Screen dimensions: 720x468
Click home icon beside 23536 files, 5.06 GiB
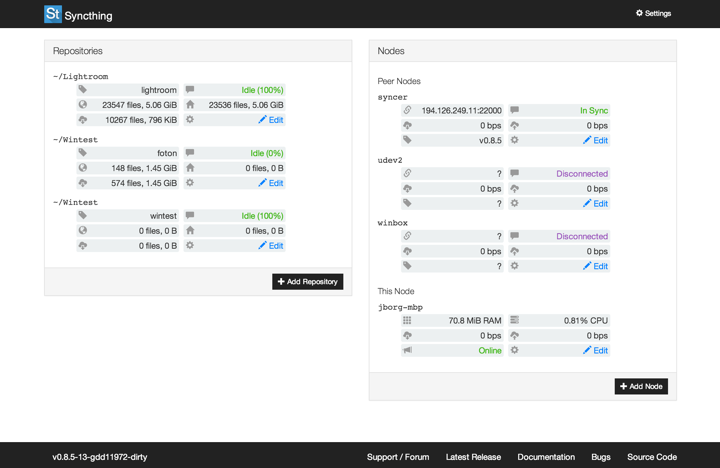click(x=190, y=105)
